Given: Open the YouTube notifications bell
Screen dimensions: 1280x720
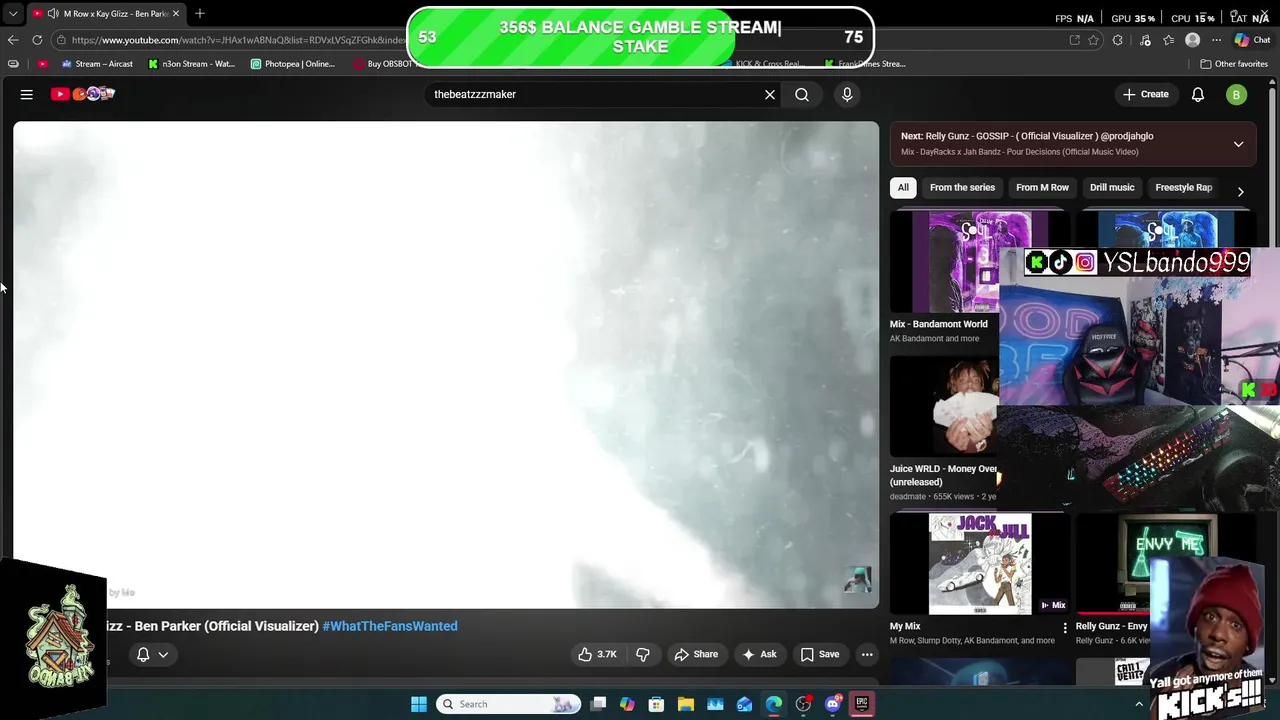Looking at the screenshot, I should [x=1198, y=94].
